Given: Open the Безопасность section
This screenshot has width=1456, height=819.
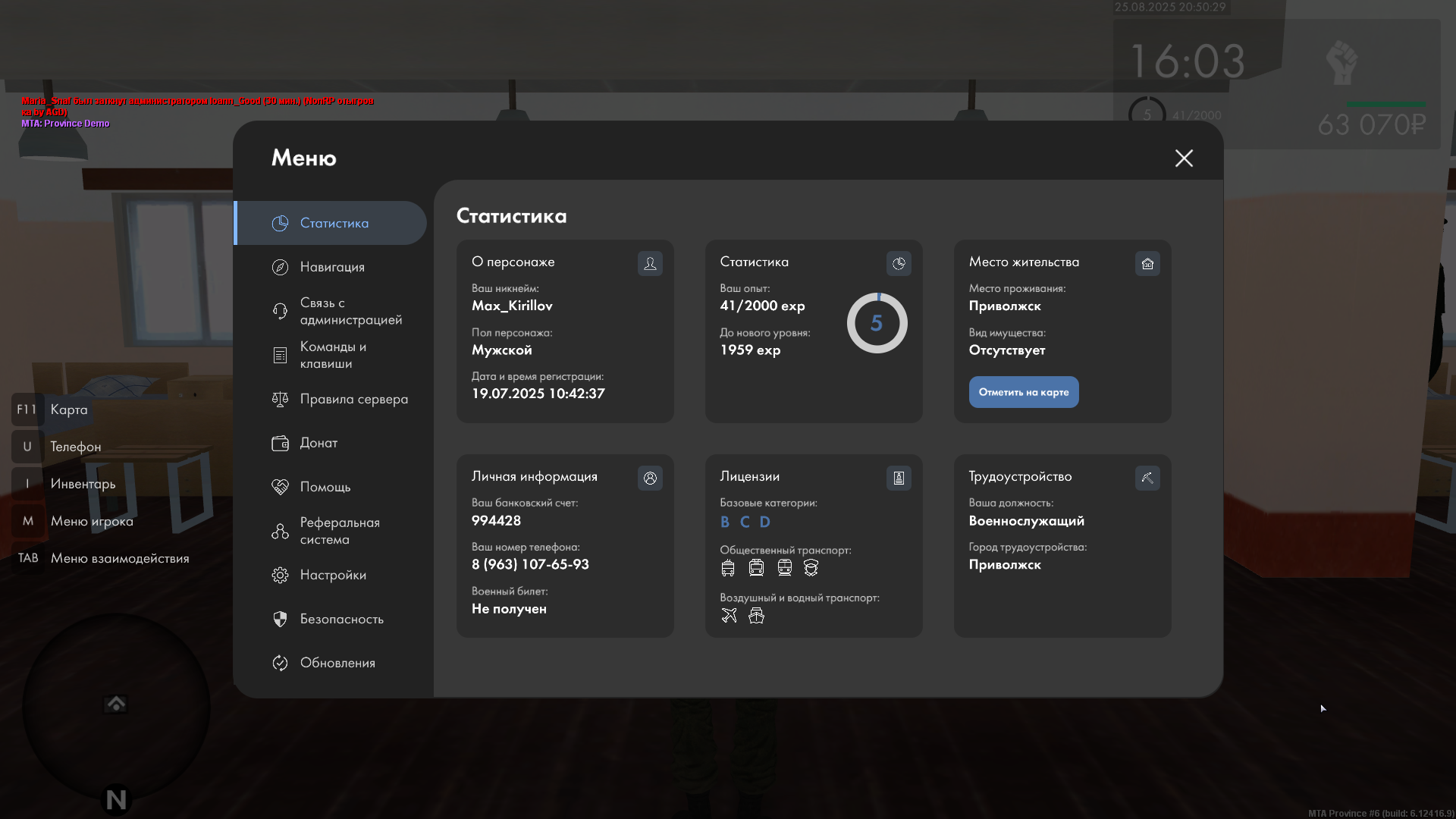Looking at the screenshot, I should 341,619.
